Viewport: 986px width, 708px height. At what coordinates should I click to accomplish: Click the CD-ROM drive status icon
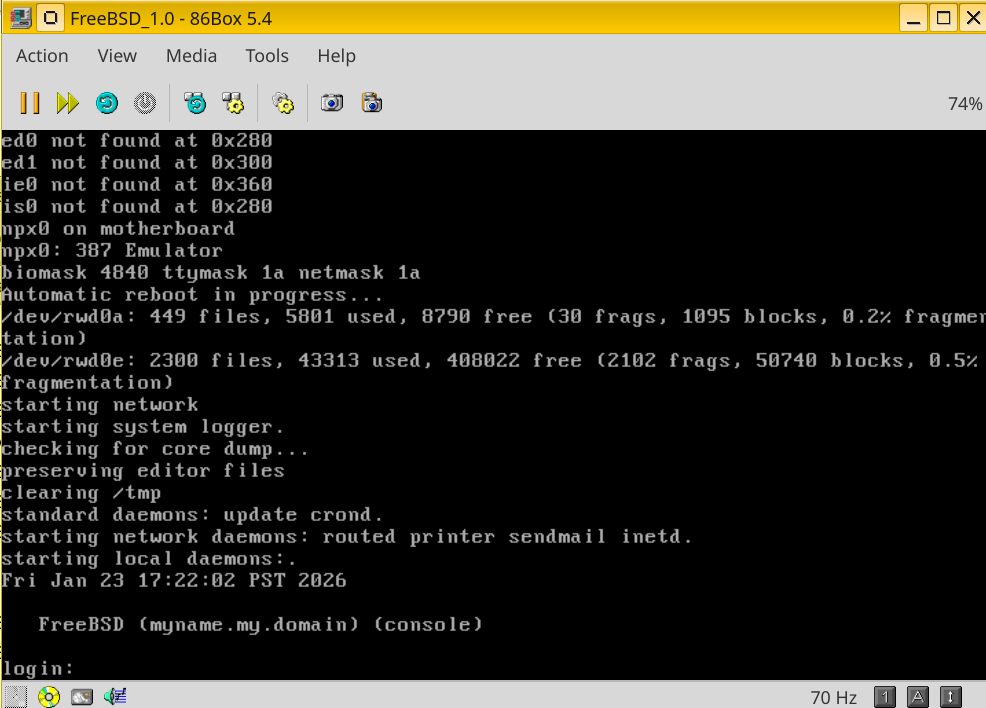click(x=48, y=696)
